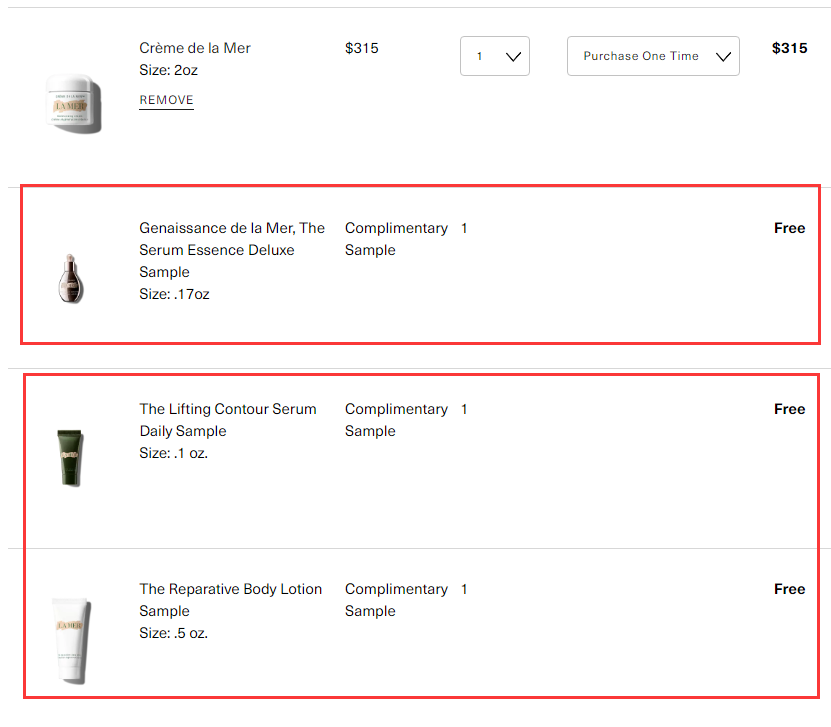Click Complimentary Sample text beside Lifting Contour Serum
The width and height of the screenshot is (831, 727).
[395, 420]
